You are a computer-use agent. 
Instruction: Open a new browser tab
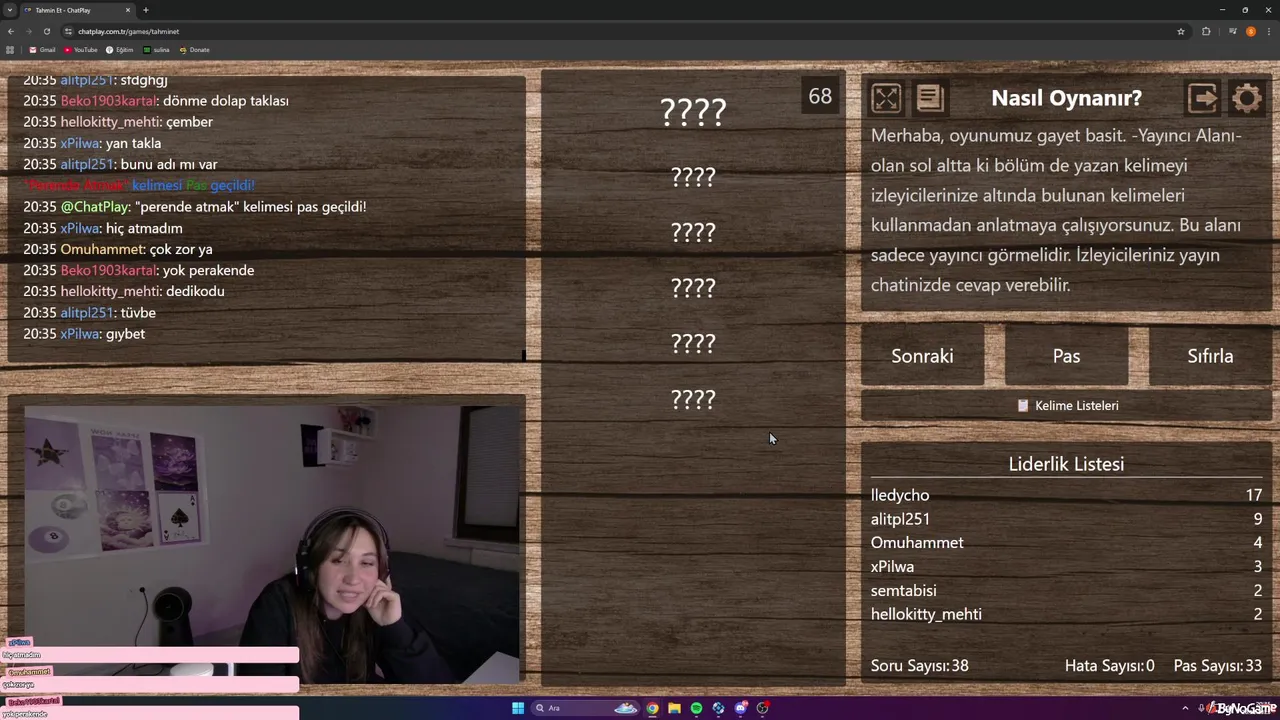pos(146,10)
